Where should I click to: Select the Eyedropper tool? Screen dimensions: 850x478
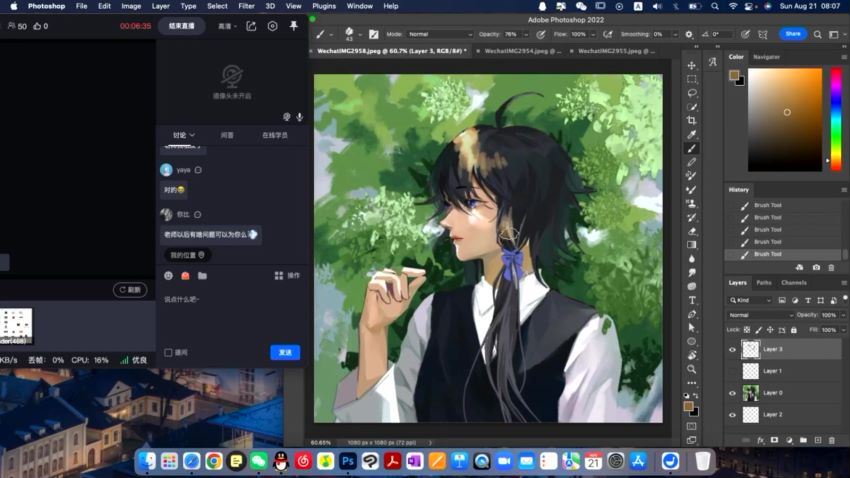pos(691,134)
